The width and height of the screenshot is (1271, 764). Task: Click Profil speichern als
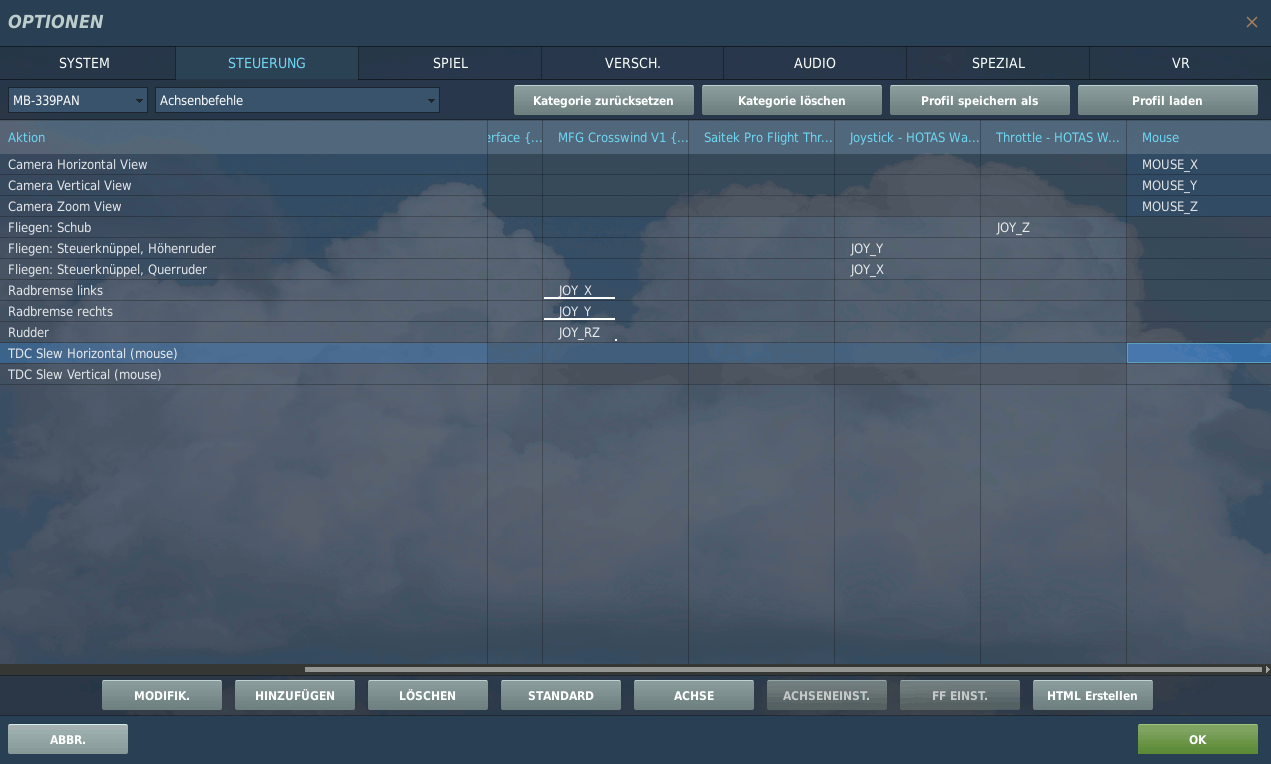979,100
